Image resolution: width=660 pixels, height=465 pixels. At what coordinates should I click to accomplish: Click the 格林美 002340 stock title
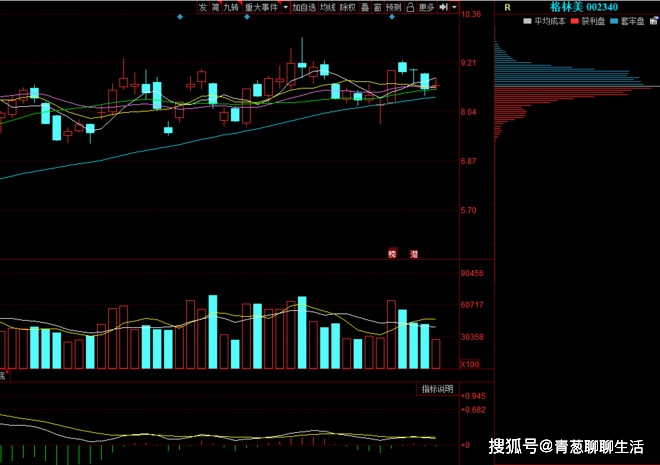[x=584, y=7]
